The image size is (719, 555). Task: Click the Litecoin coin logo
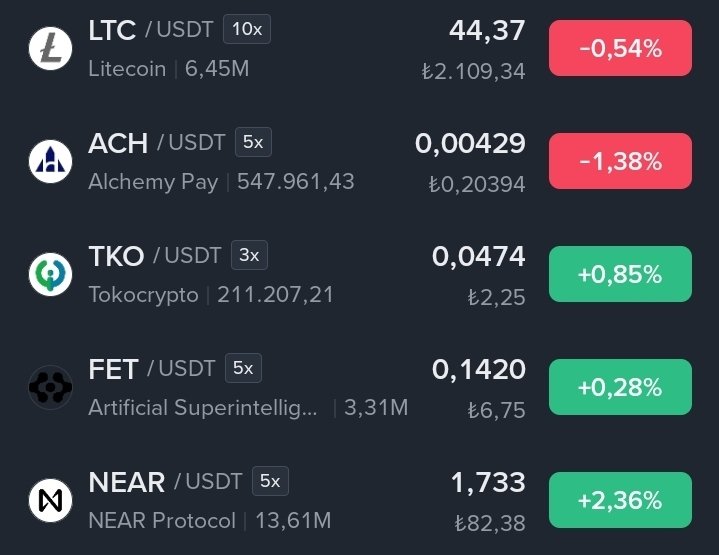(x=50, y=48)
